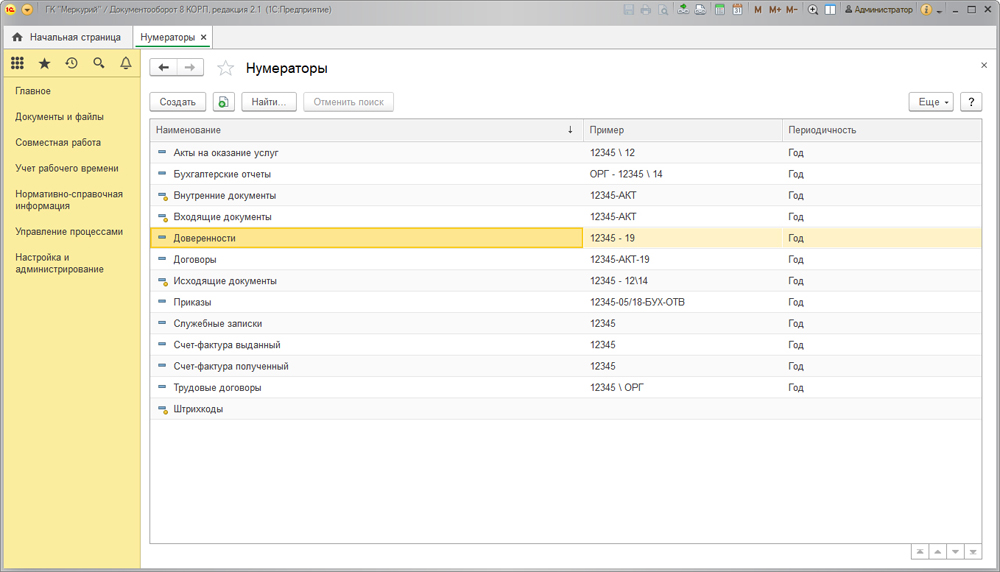This screenshot has height=572, width=1000.
Task: Expand the Еще dropdown menu
Action: point(931,102)
